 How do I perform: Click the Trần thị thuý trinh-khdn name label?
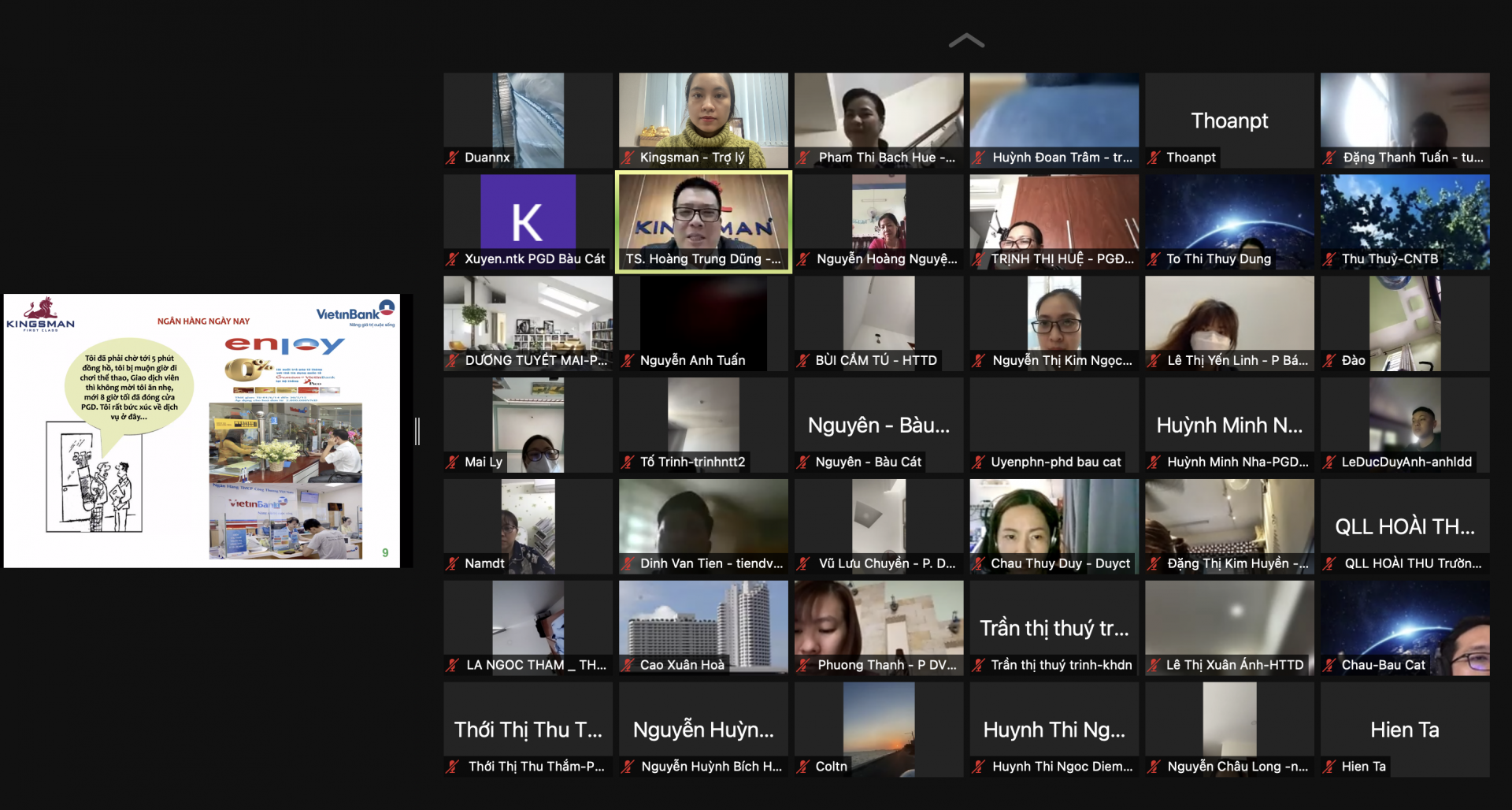(x=1061, y=665)
